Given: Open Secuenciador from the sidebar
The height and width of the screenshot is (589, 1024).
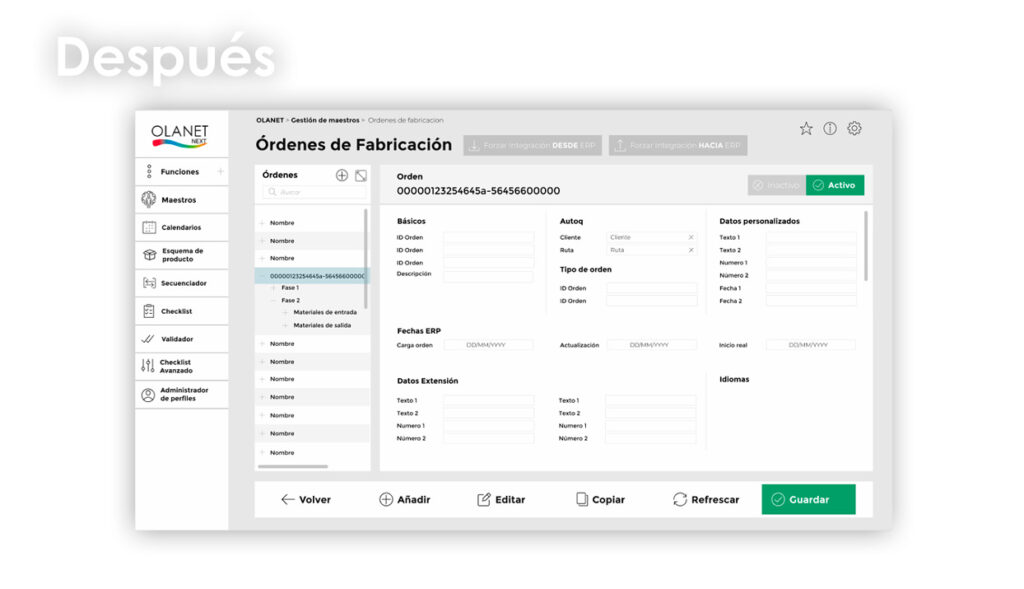Looking at the screenshot, I should pyautogui.click(x=181, y=283).
